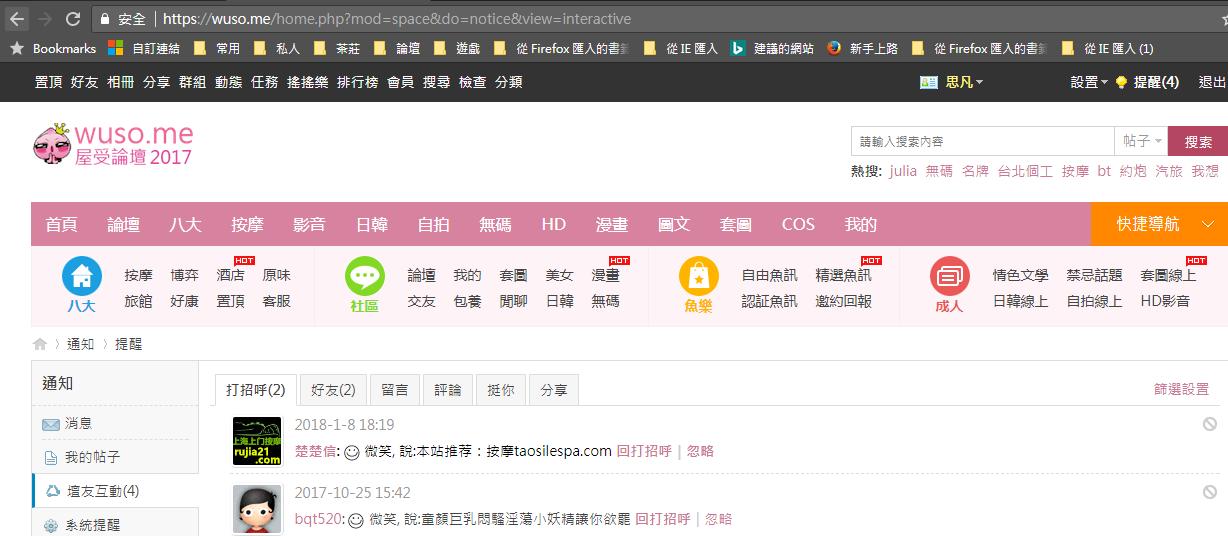Click 回打招呼 for 楚楚信's greeting
Image resolution: width=1228 pixels, height=536 pixels.
pos(643,451)
